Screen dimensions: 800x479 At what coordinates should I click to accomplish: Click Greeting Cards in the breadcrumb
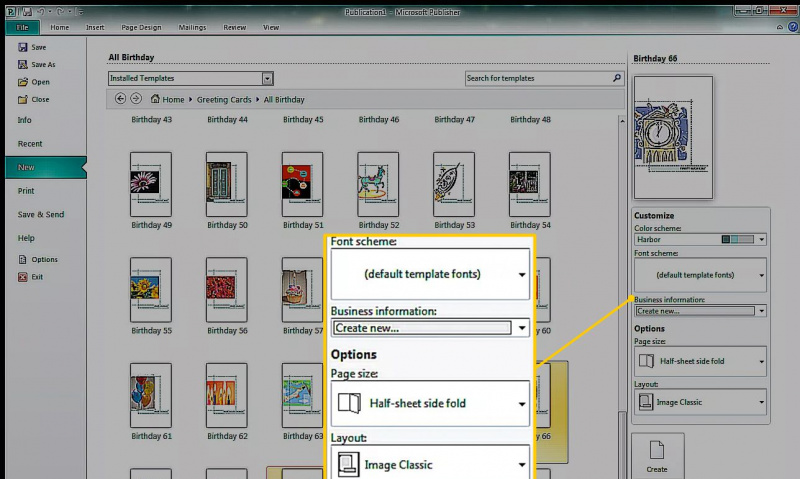(x=224, y=99)
